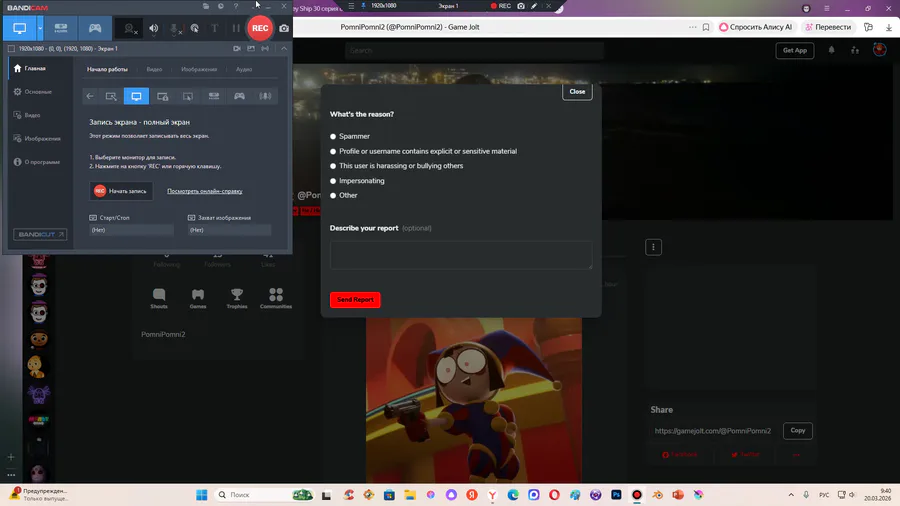This screenshot has width=900, height=506.
Task: Open screen mode dropdown arrow in Bandicam
Action: pyautogui.click(x=40, y=28)
